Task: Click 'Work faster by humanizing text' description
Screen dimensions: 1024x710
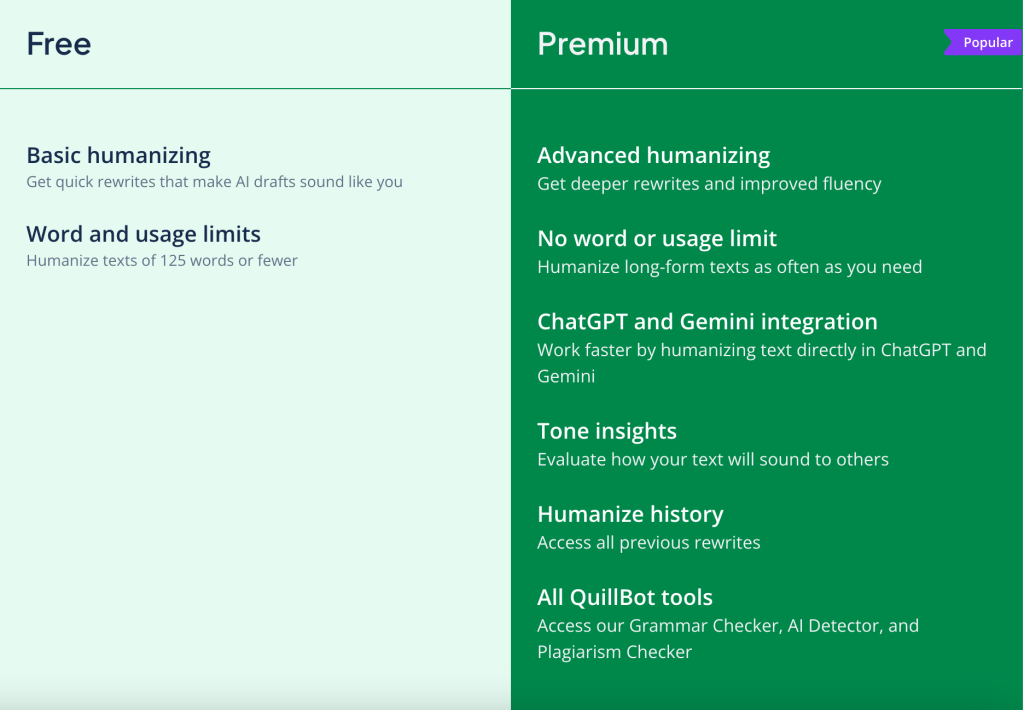Action: [761, 350]
